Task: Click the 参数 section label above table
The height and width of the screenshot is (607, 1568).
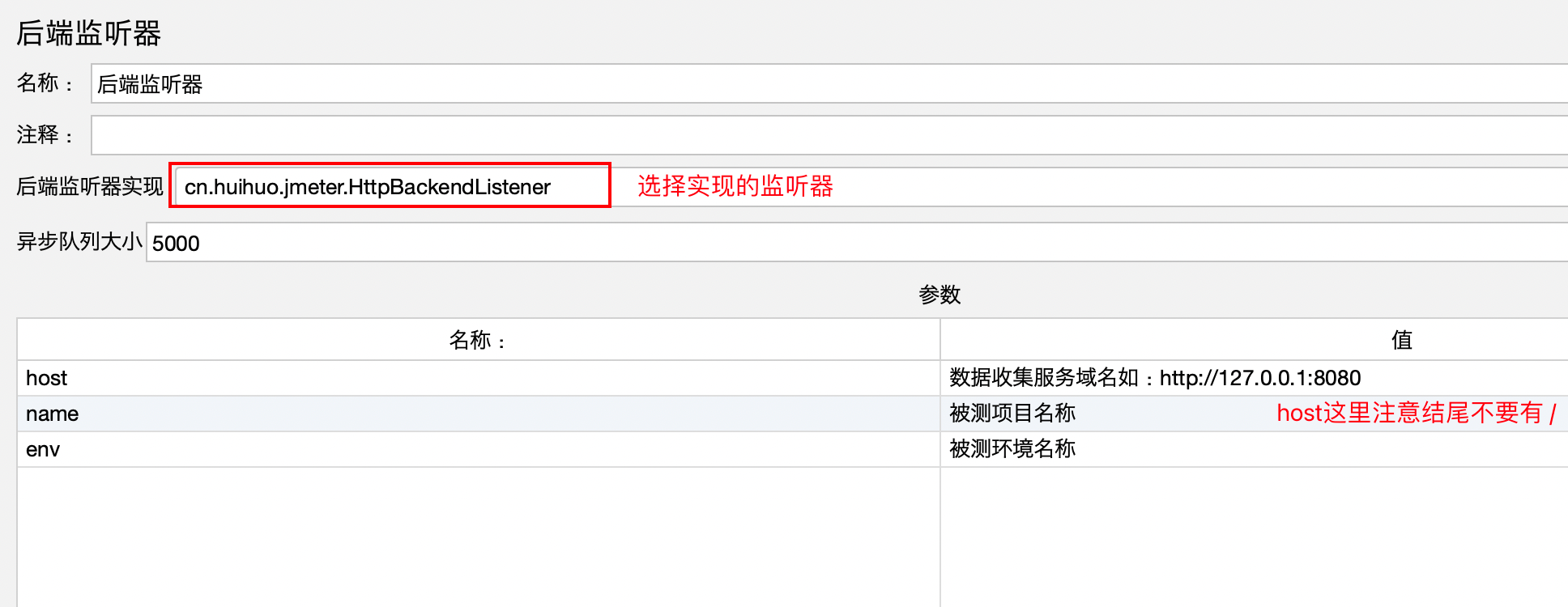Action: [940, 295]
